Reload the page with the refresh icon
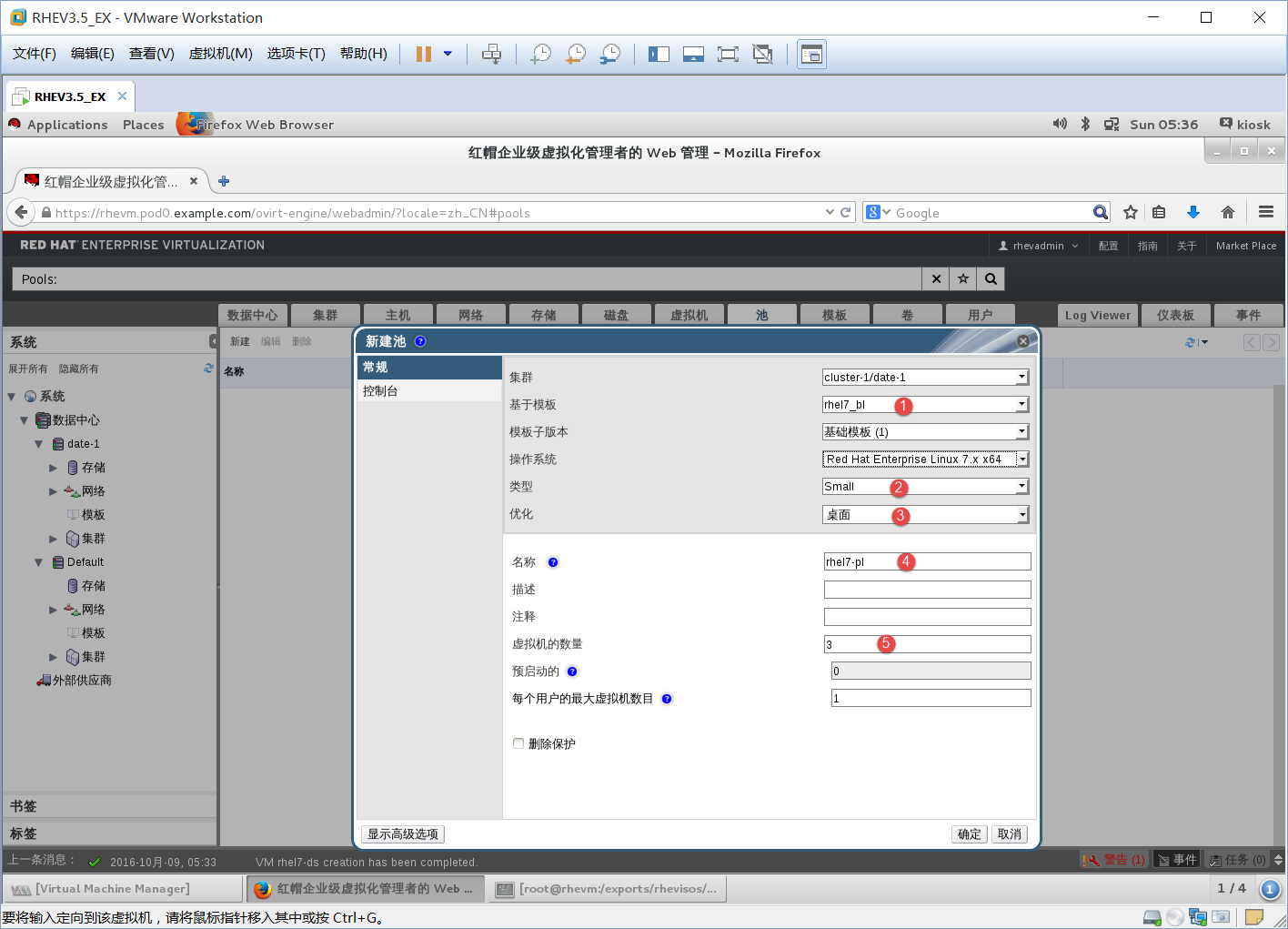Image resolution: width=1288 pixels, height=929 pixels. pos(846,212)
